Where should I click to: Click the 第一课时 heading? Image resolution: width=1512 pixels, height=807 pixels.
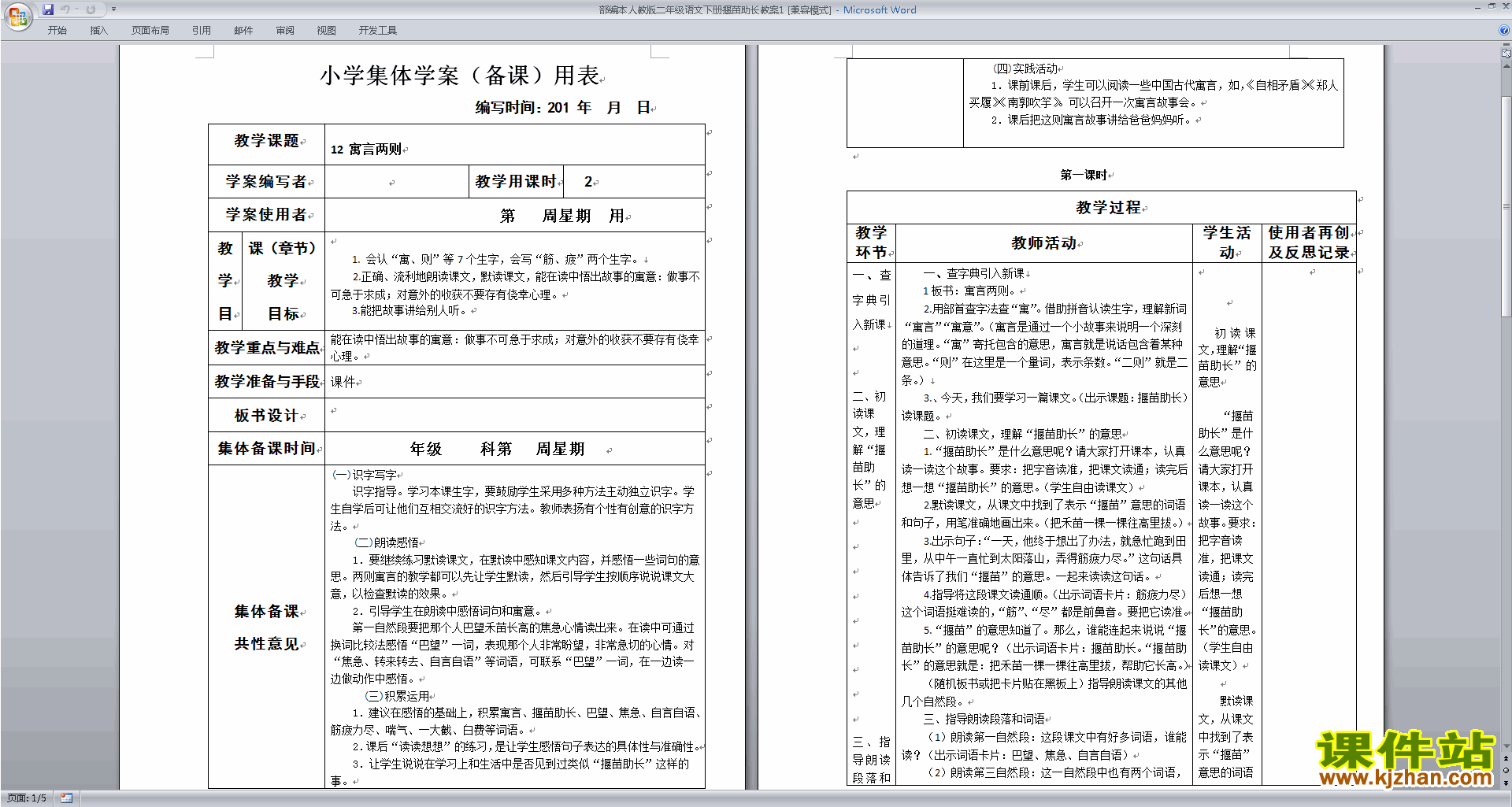tap(1084, 175)
